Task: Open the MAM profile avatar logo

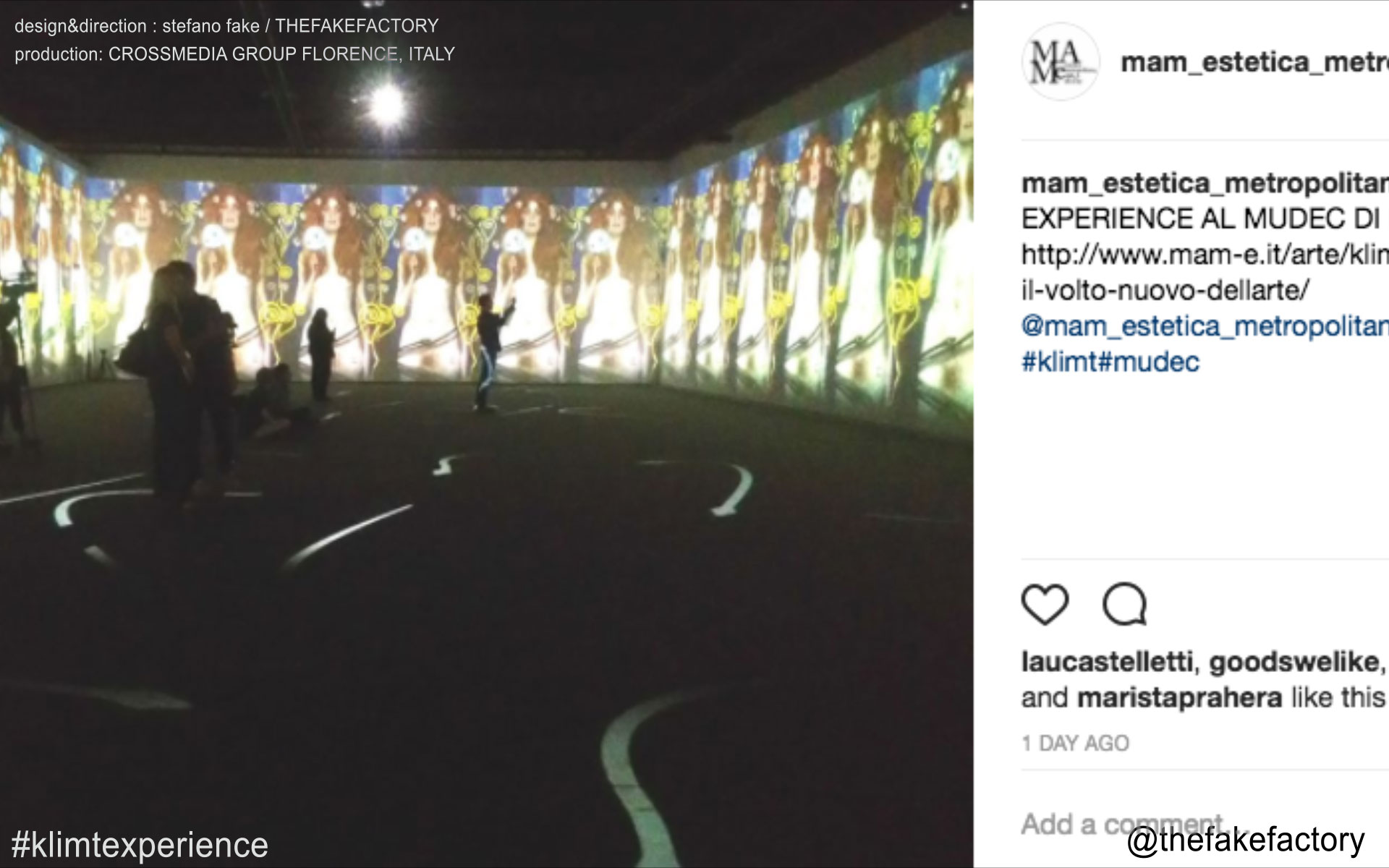Action: [x=1060, y=62]
